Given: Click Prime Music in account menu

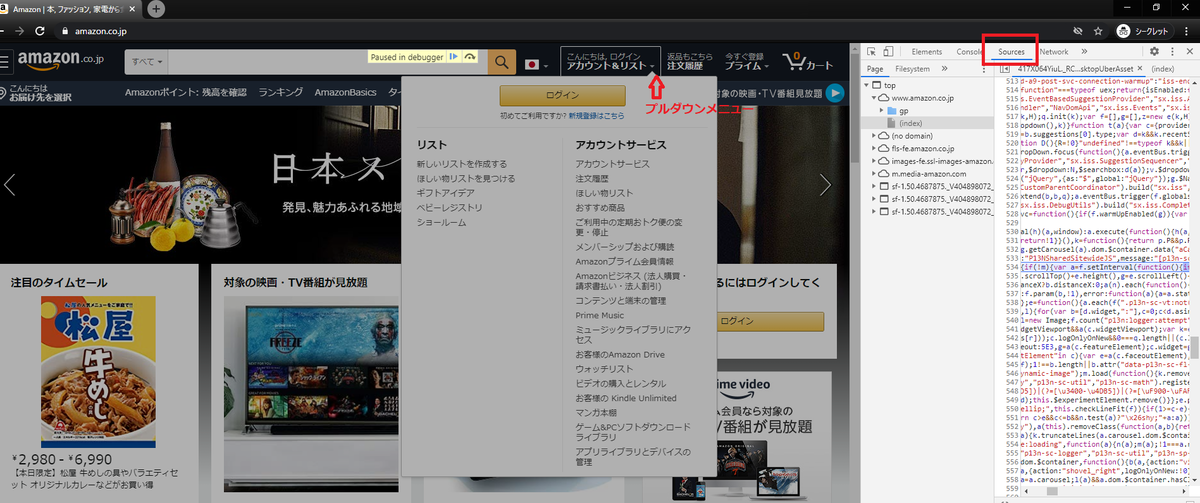Looking at the screenshot, I should tap(600, 315).
